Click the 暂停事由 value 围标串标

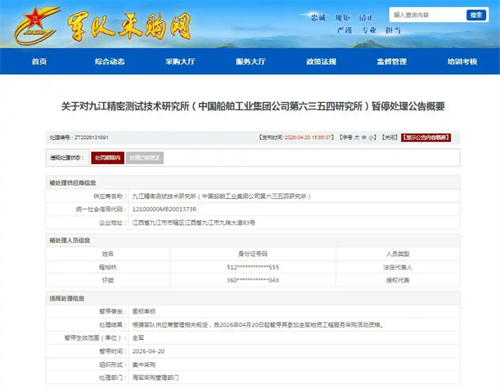[x=144, y=311]
